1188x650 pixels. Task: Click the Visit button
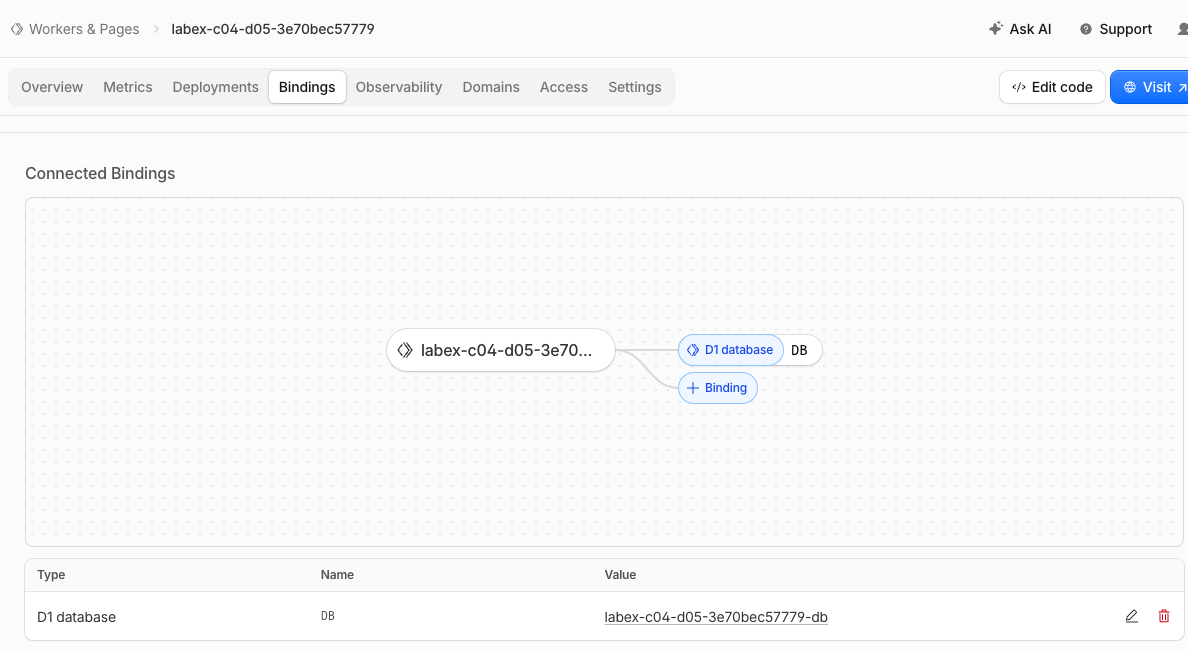click(x=1149, y=87)
